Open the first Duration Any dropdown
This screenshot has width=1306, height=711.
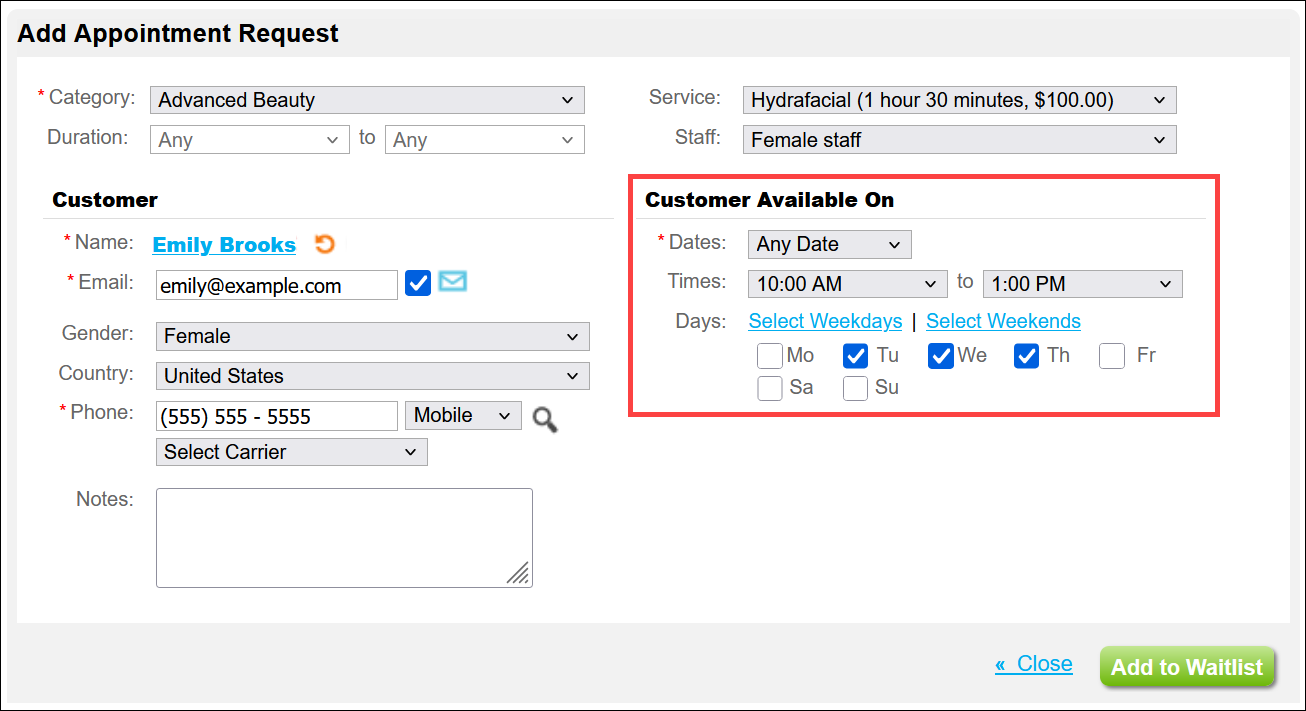click(250, 140)
